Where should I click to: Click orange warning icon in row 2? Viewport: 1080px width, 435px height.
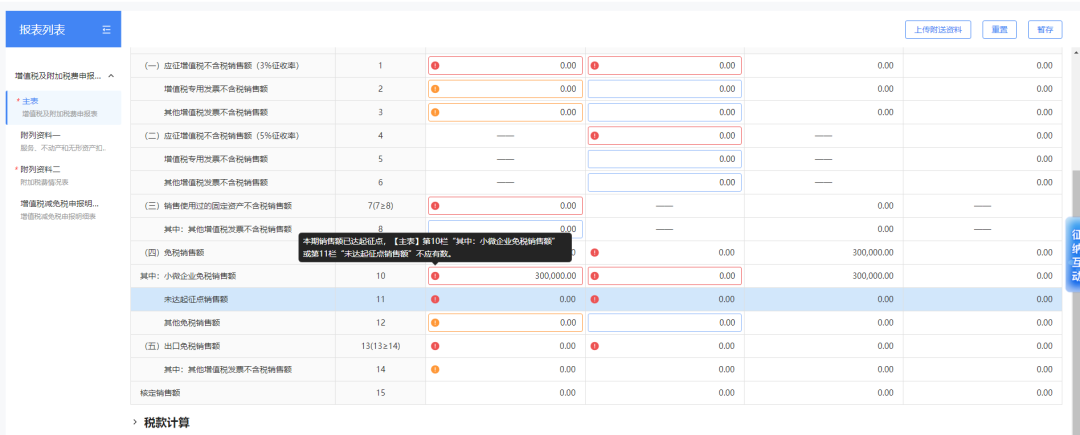tap(435, 89)
